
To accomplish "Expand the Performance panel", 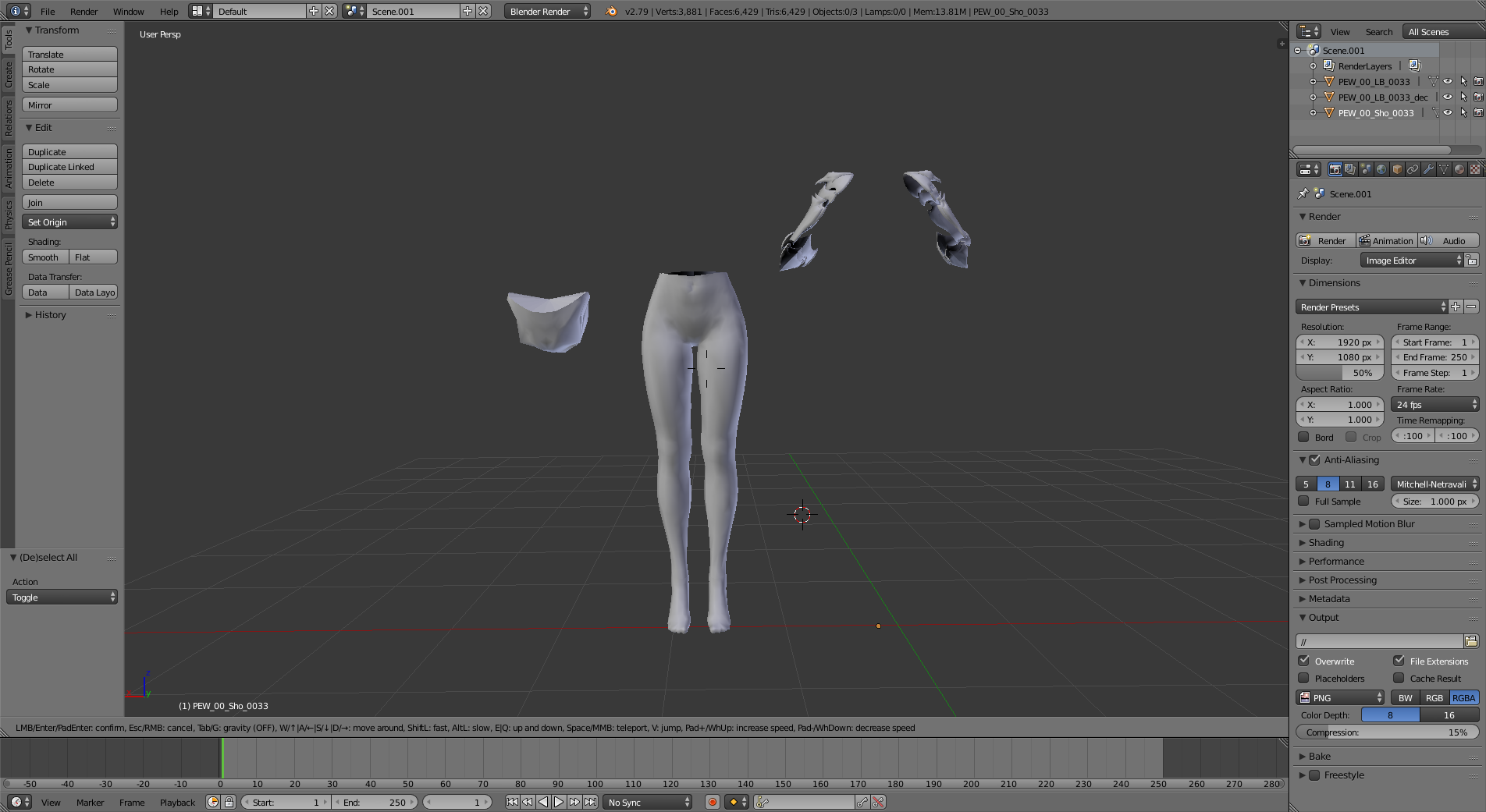I will pos(1336,562).
